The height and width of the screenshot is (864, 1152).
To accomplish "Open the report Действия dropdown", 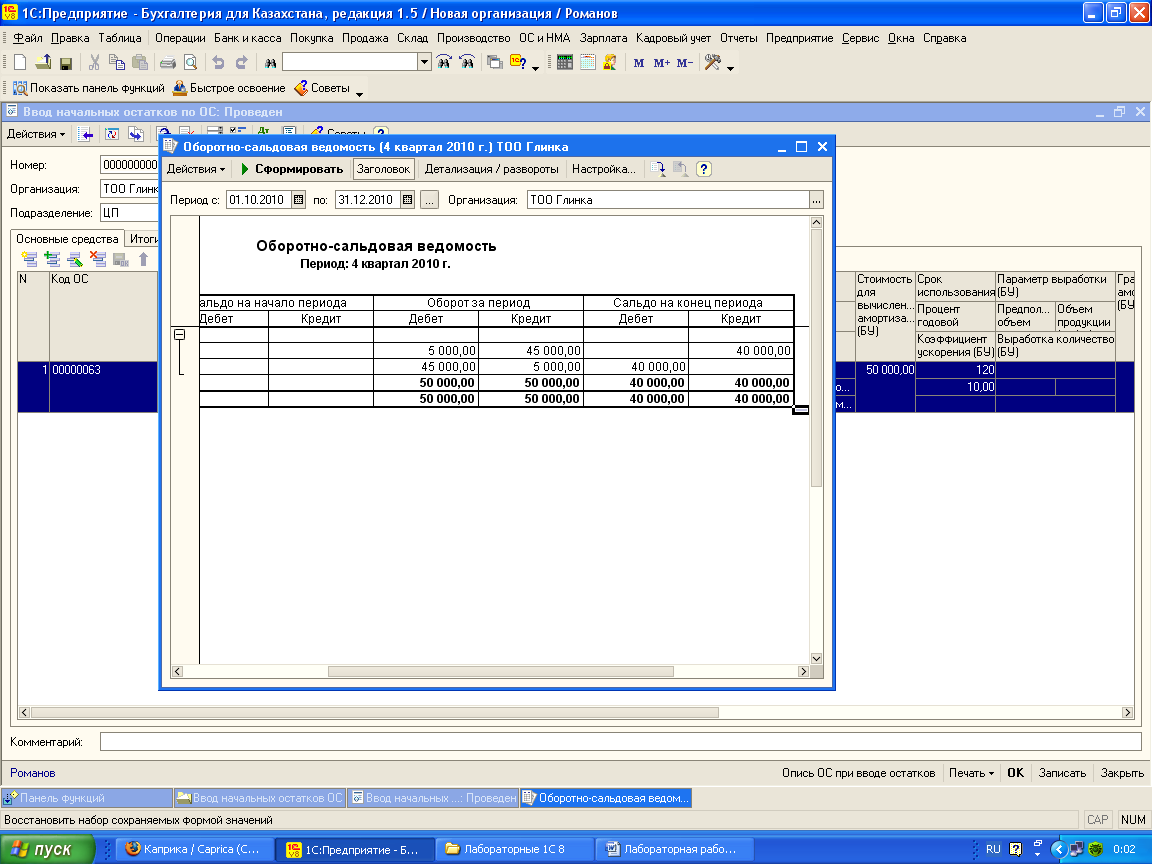I will 196,169.
